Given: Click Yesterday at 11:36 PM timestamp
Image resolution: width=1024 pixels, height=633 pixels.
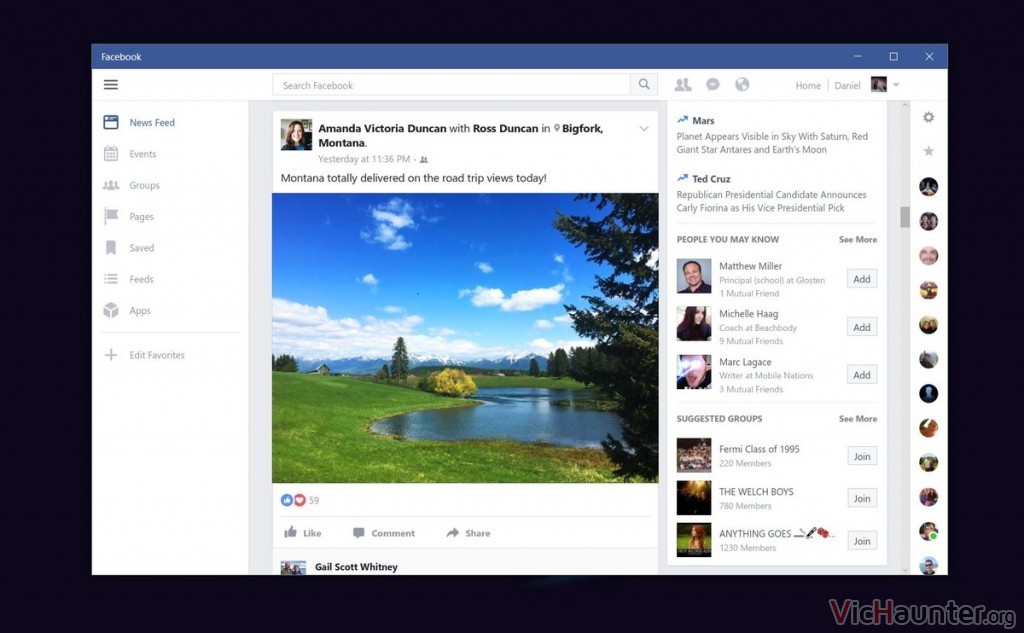Looking at the screenshot, I should click(x=364, y=159).
